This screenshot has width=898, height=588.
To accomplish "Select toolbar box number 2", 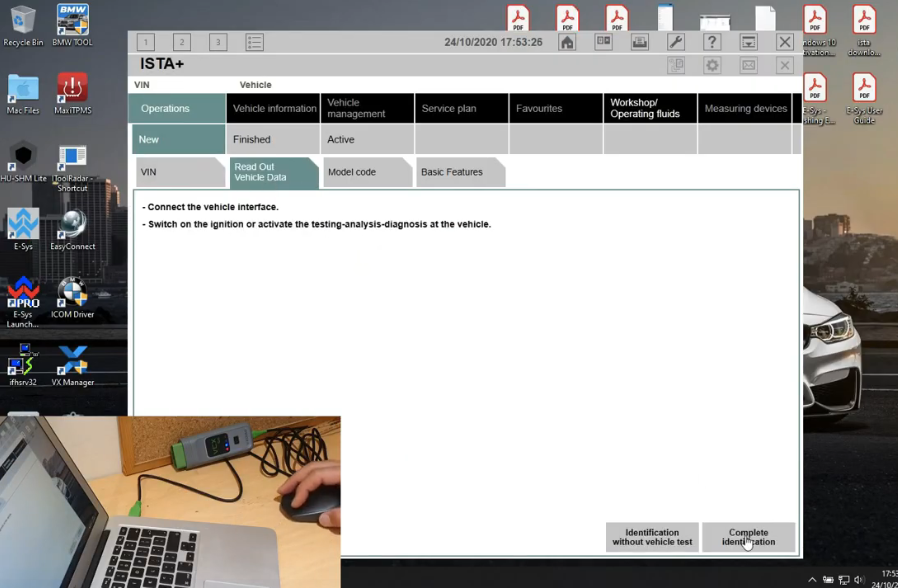I will click(x=182, y=42).
